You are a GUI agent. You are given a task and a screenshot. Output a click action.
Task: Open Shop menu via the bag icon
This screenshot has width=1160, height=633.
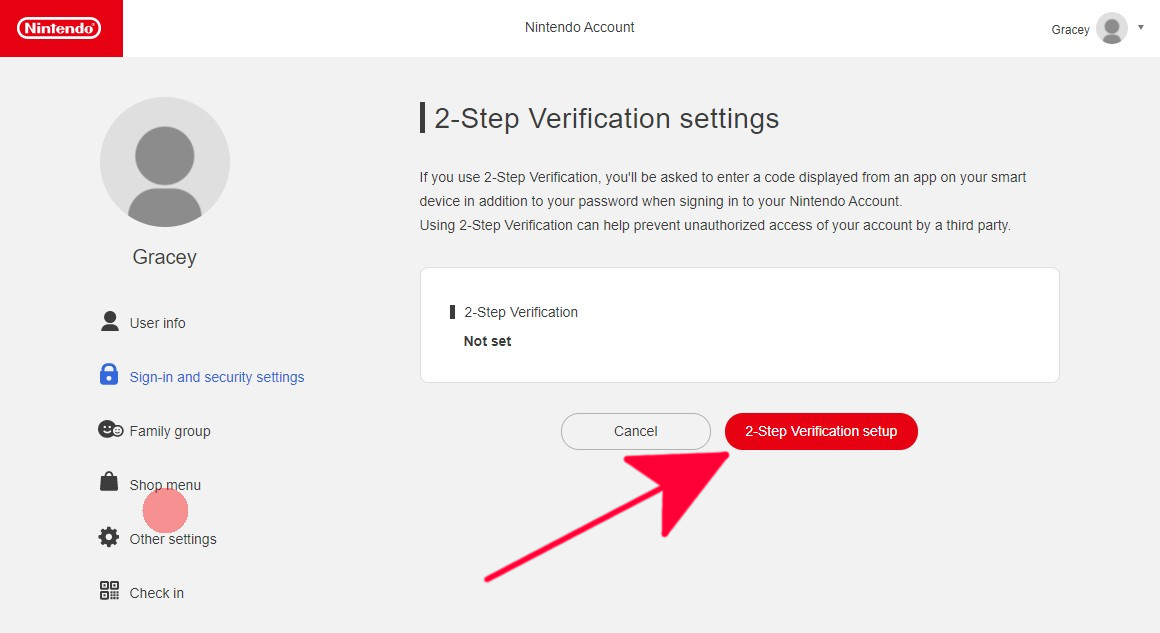point(109,483)
